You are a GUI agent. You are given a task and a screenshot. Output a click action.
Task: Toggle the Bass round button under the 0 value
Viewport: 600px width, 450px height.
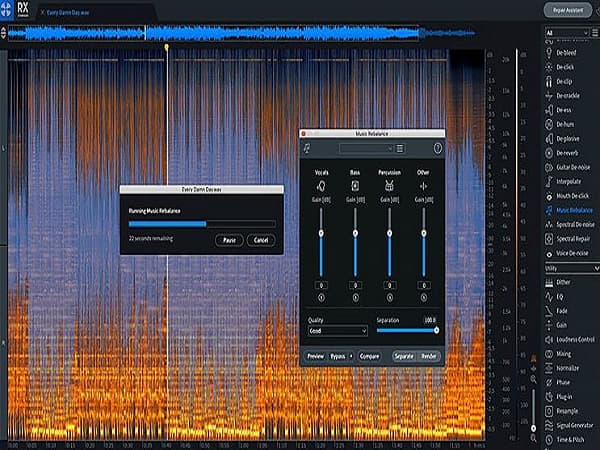[355, 297]
